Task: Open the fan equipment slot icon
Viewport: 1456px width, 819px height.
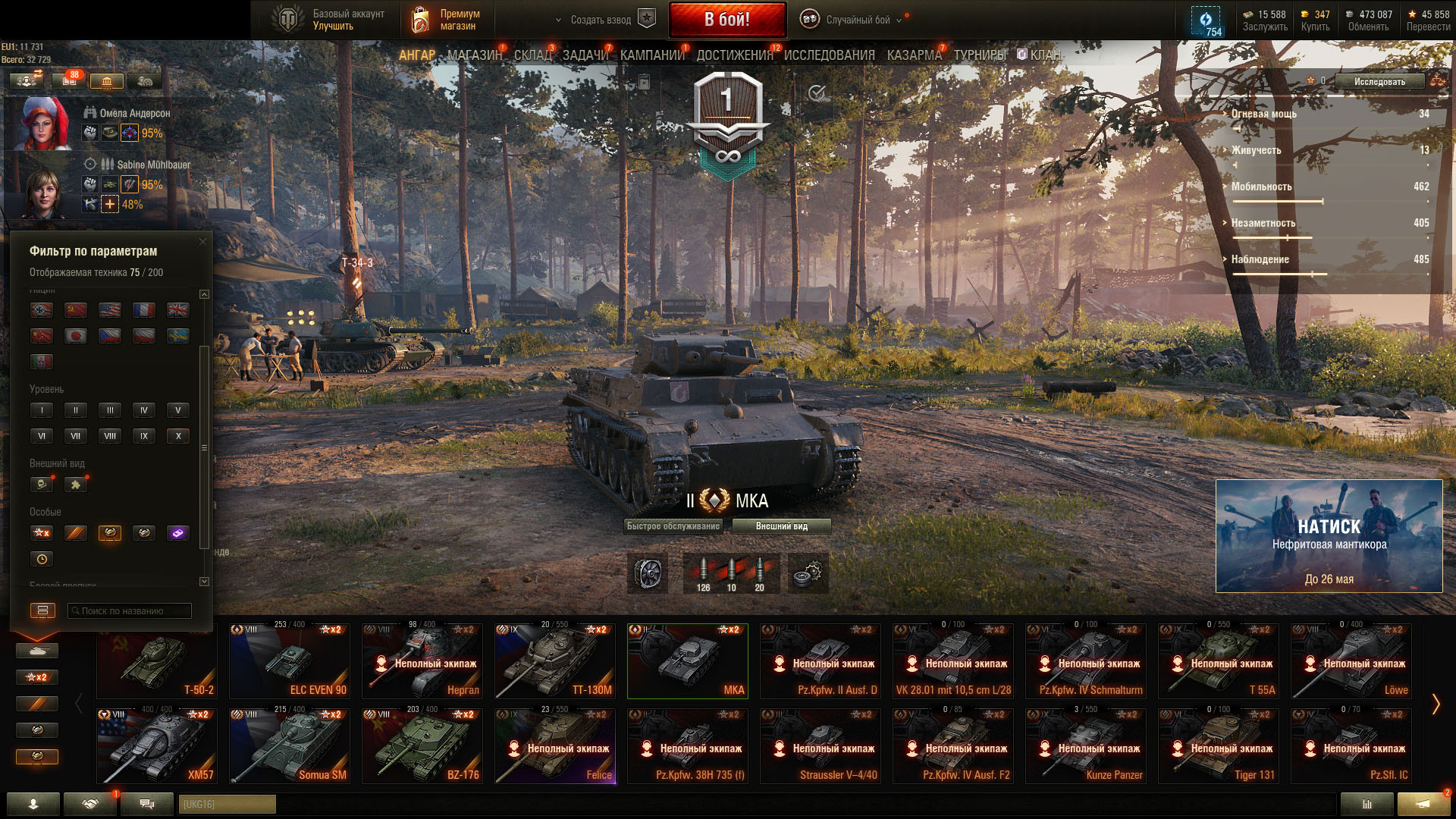Action: tap(648, 573)
